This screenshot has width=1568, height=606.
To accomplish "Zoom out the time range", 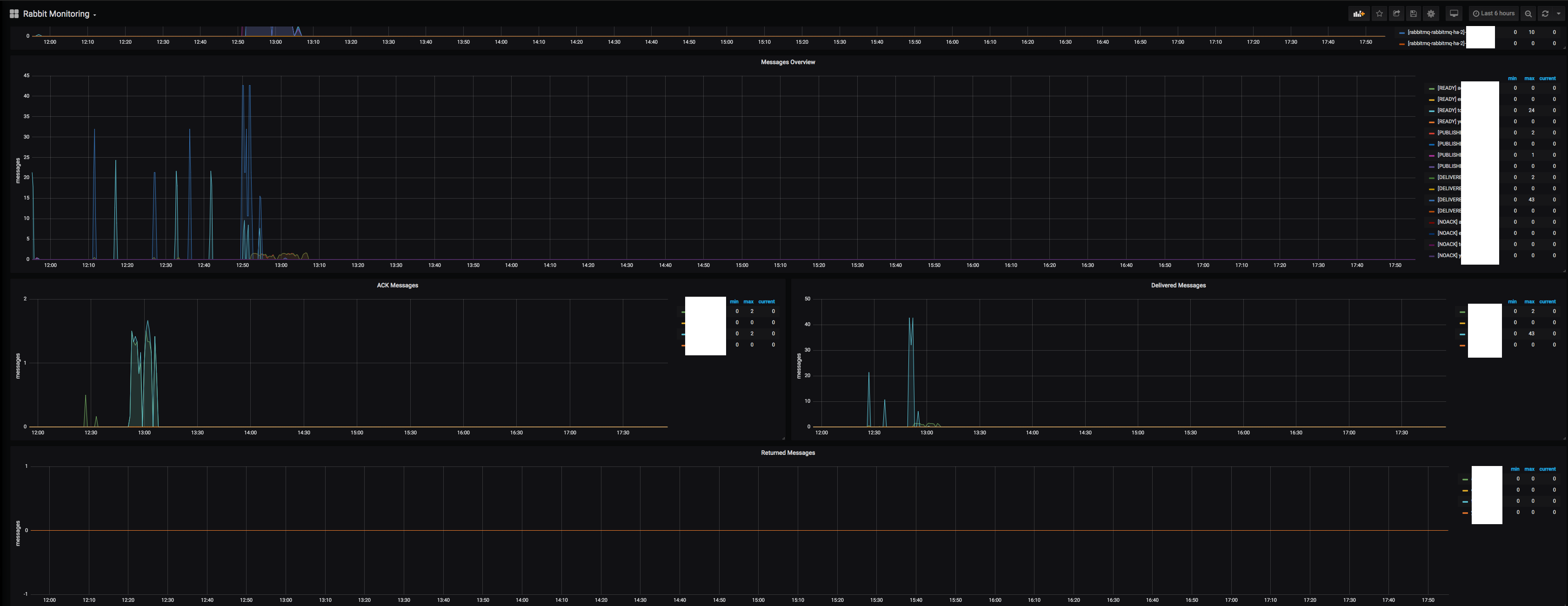I will tap(1528, 13).
